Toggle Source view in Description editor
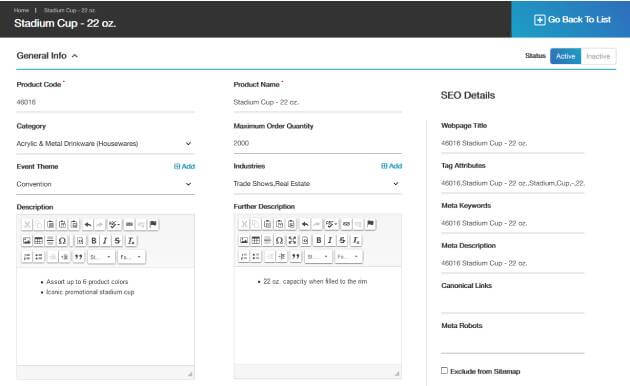630x386 pixels. coord(80,241)
